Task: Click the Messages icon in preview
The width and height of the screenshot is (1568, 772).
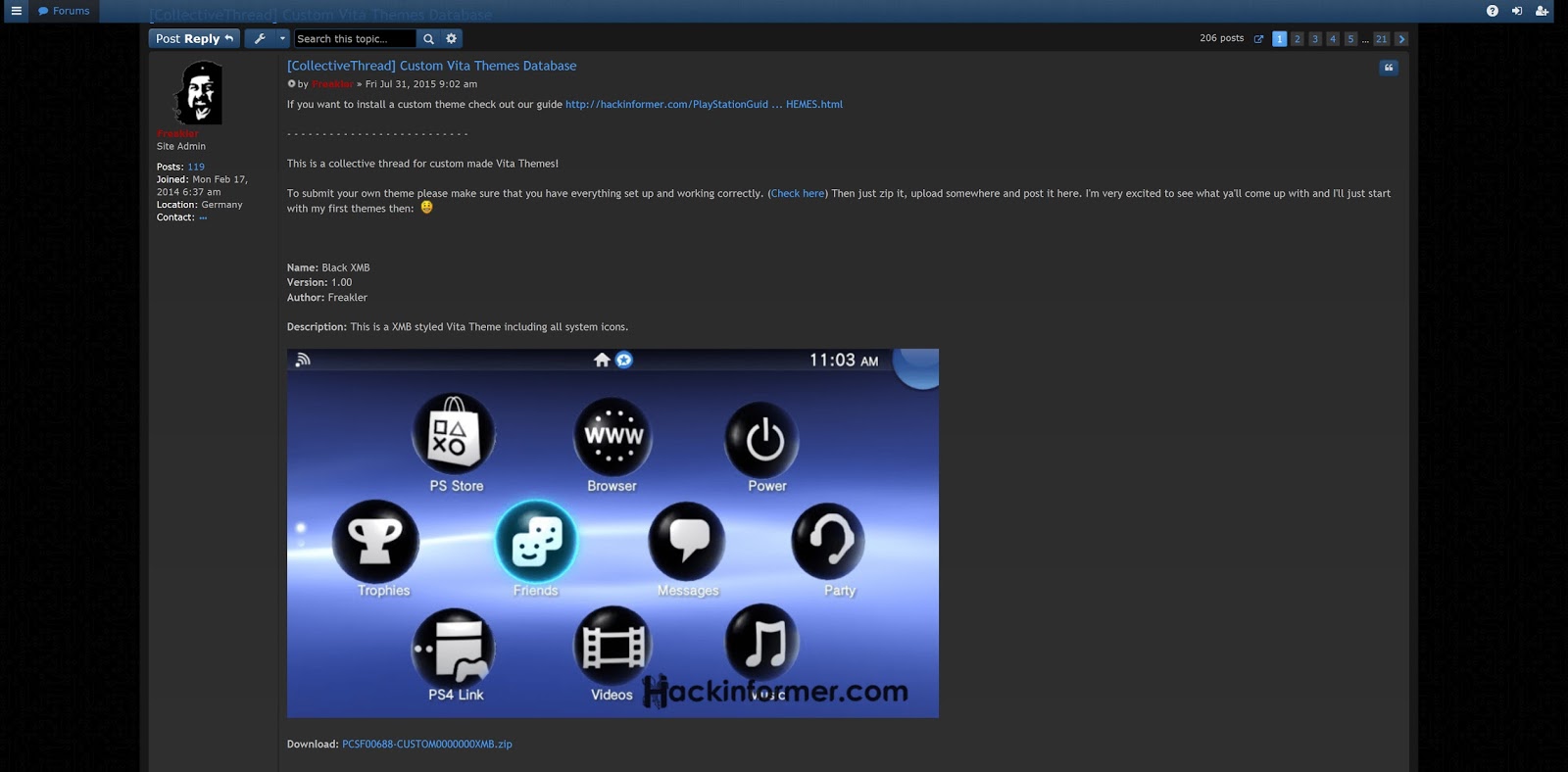Action: (687, 542)
